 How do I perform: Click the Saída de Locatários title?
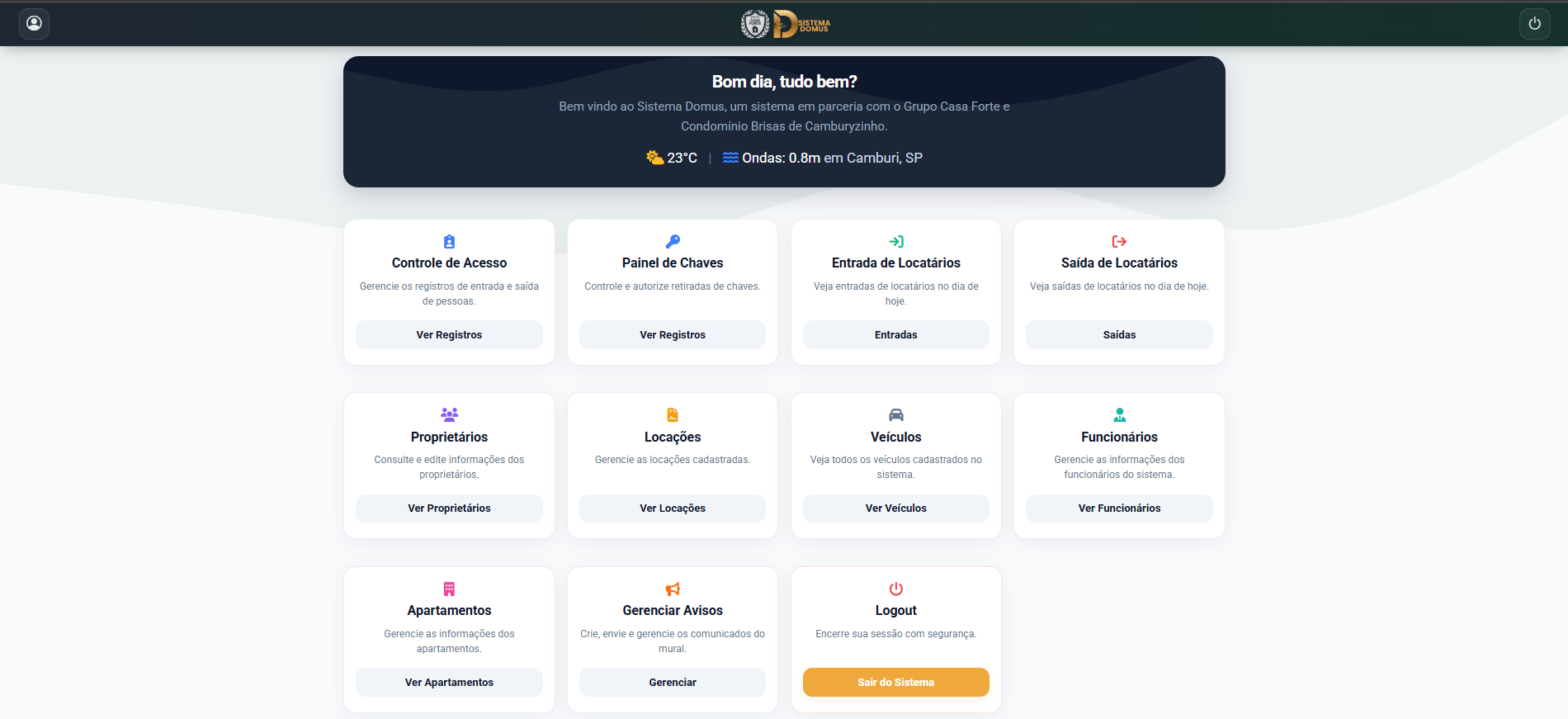point(1119,263)
